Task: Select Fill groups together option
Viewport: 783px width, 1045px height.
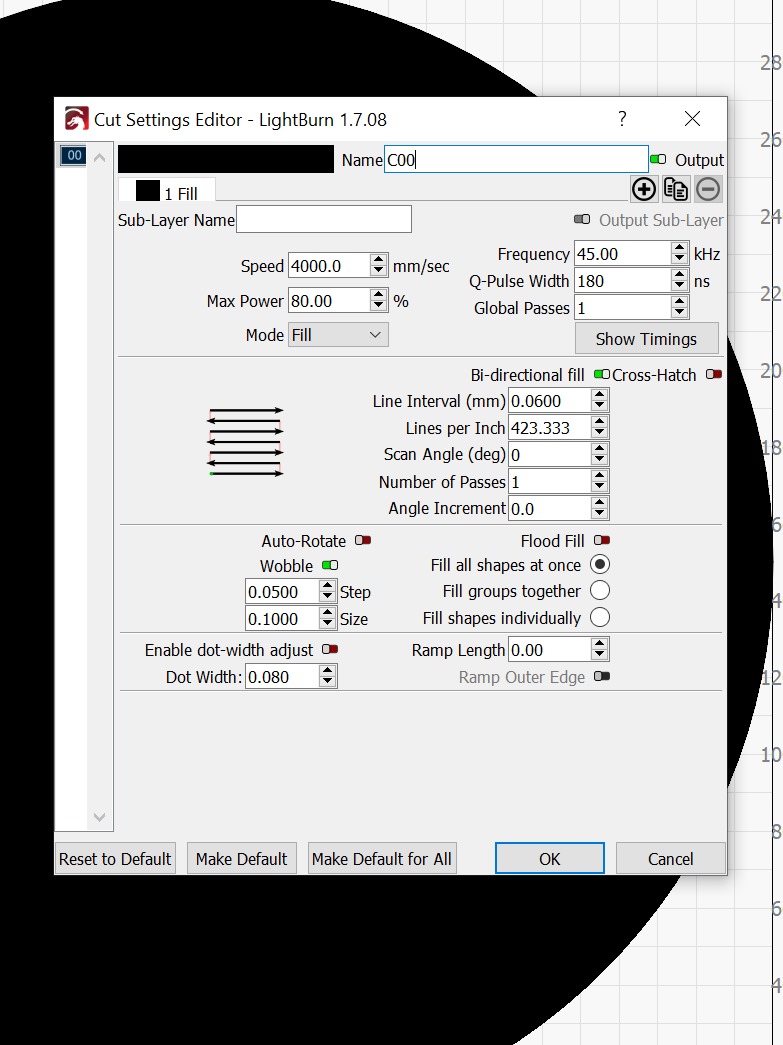Action: [600, 590]
